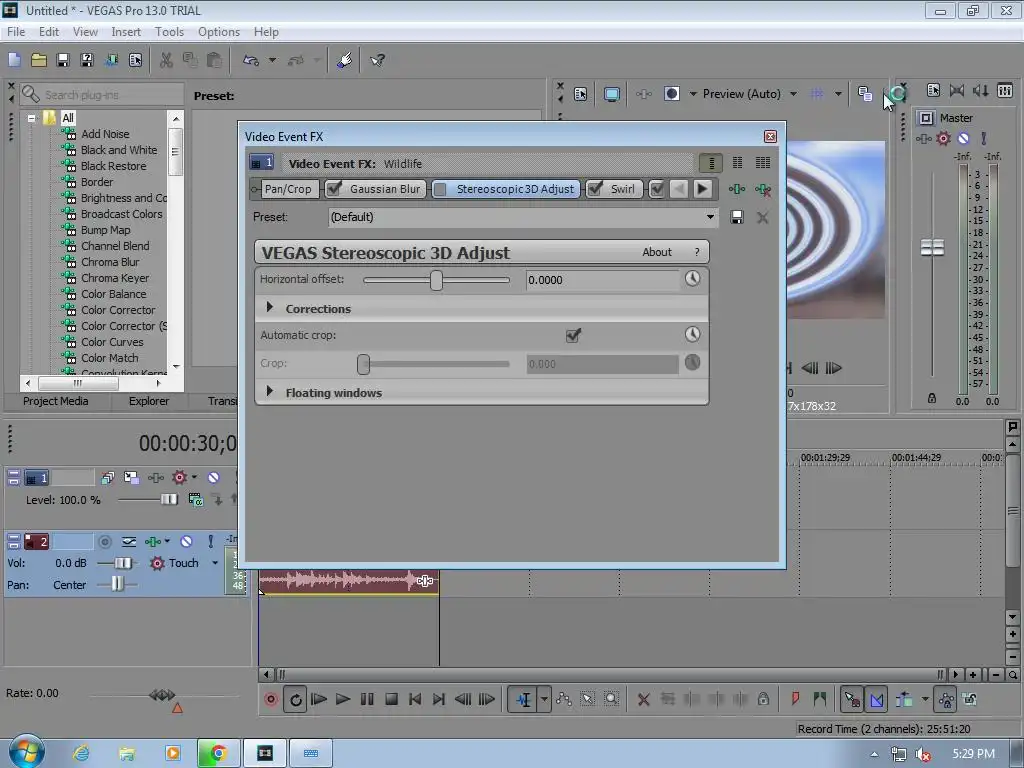This screenshot has width=1024, height=768.
Task: Collapse the All plug-ins tree node
Action: pos(31,118)
